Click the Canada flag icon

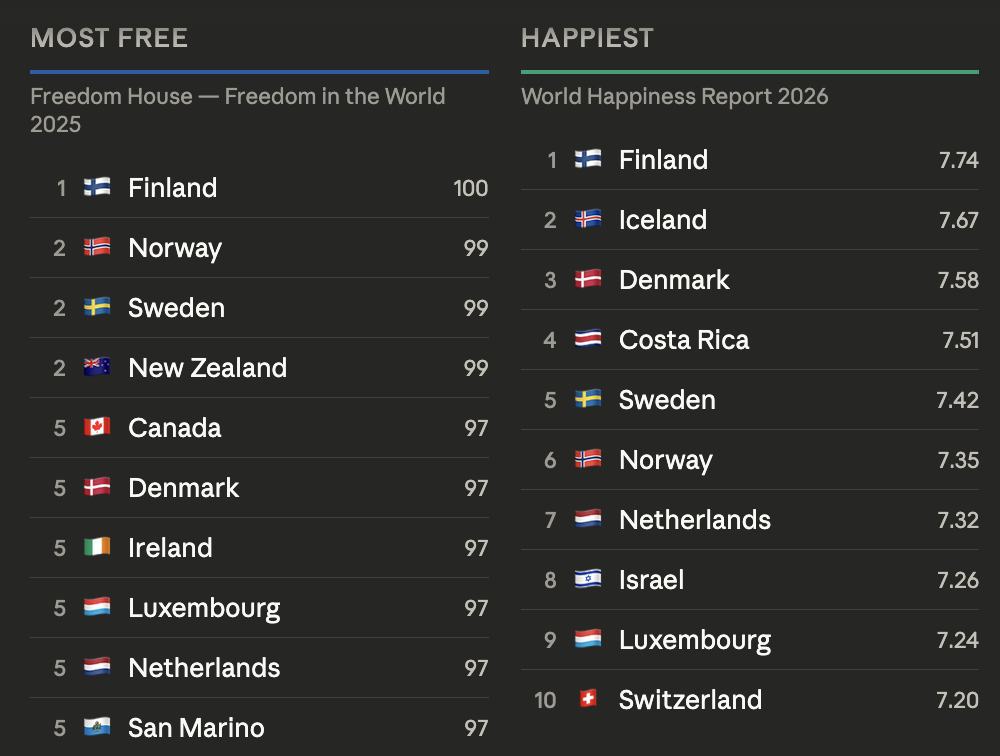click(x=97, y=427)
